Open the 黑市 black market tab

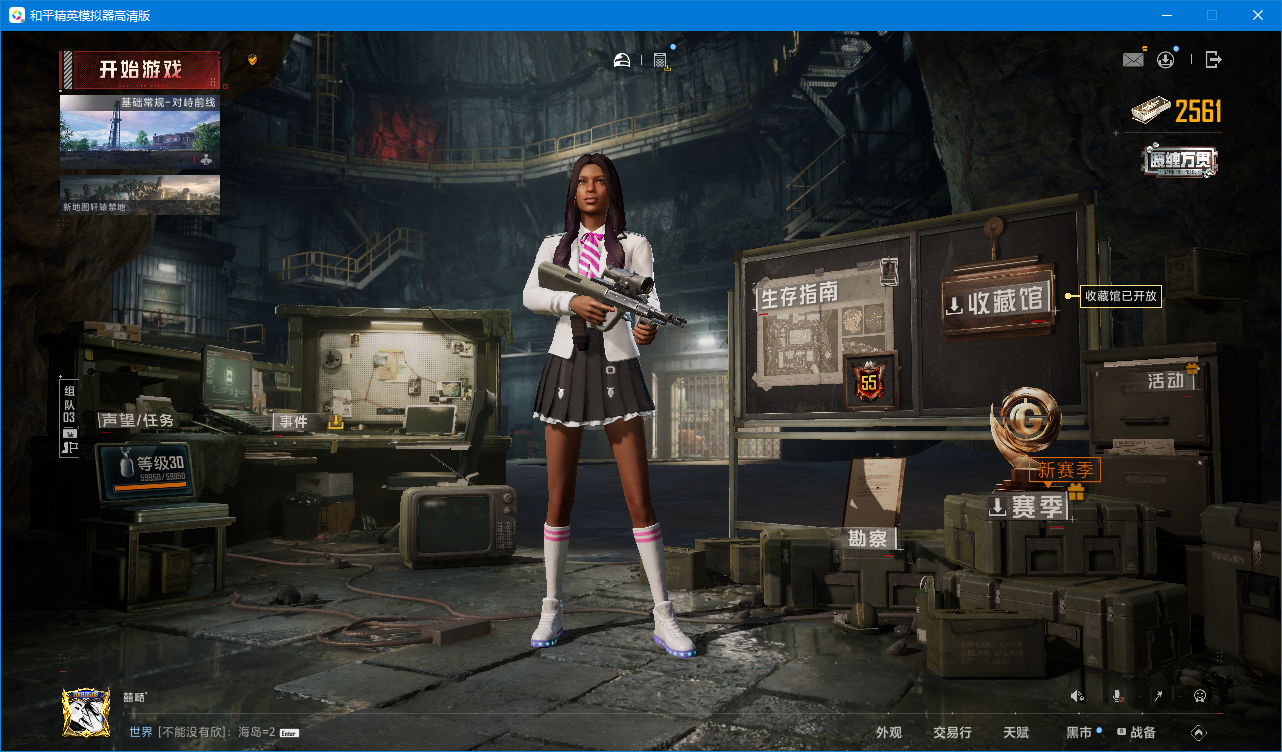click(x=1079, y=733)
